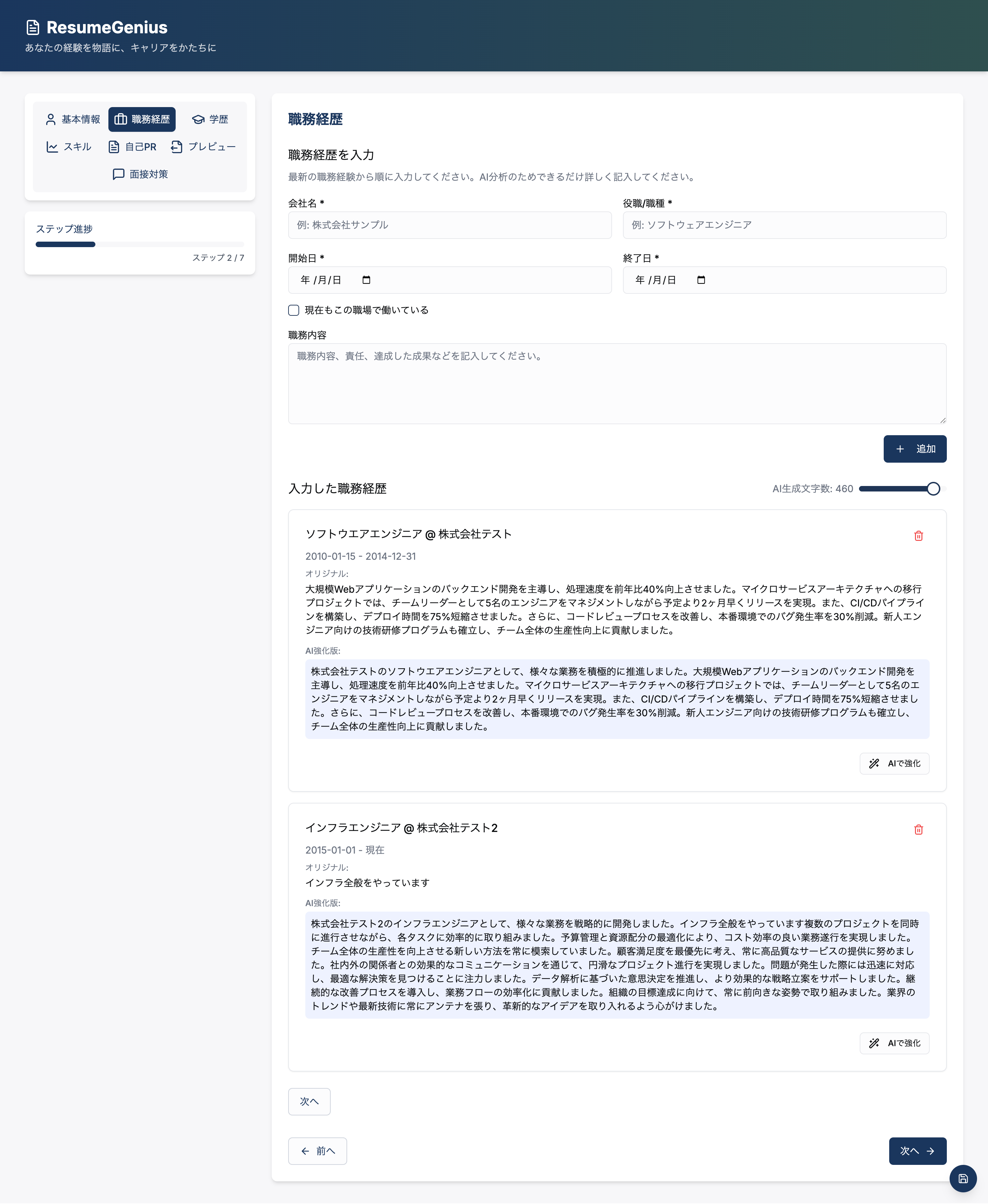Delete the 株式会社テスト work entry

tap(918, 536)
